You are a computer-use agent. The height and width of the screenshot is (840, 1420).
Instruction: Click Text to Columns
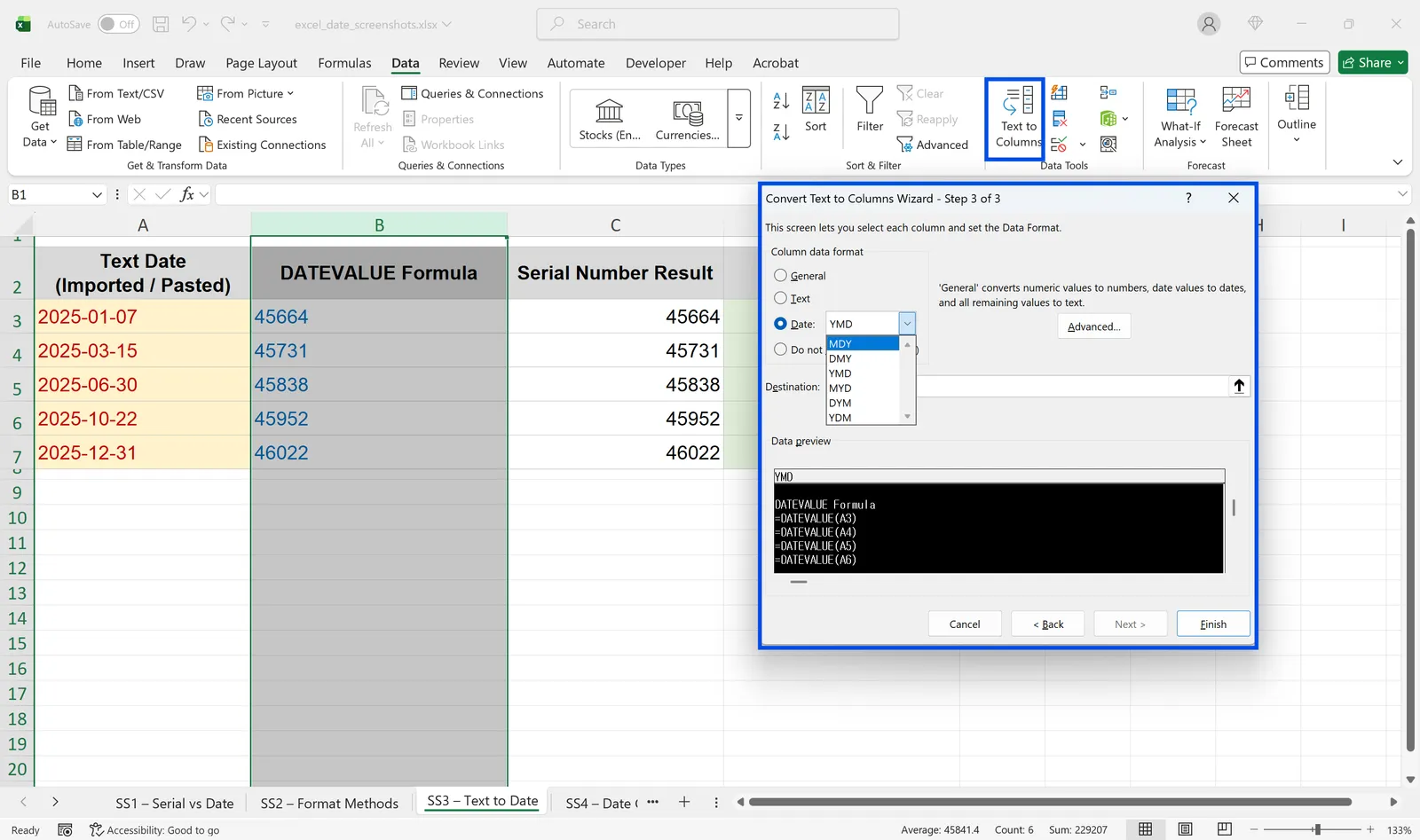[x=1018, y=117]
